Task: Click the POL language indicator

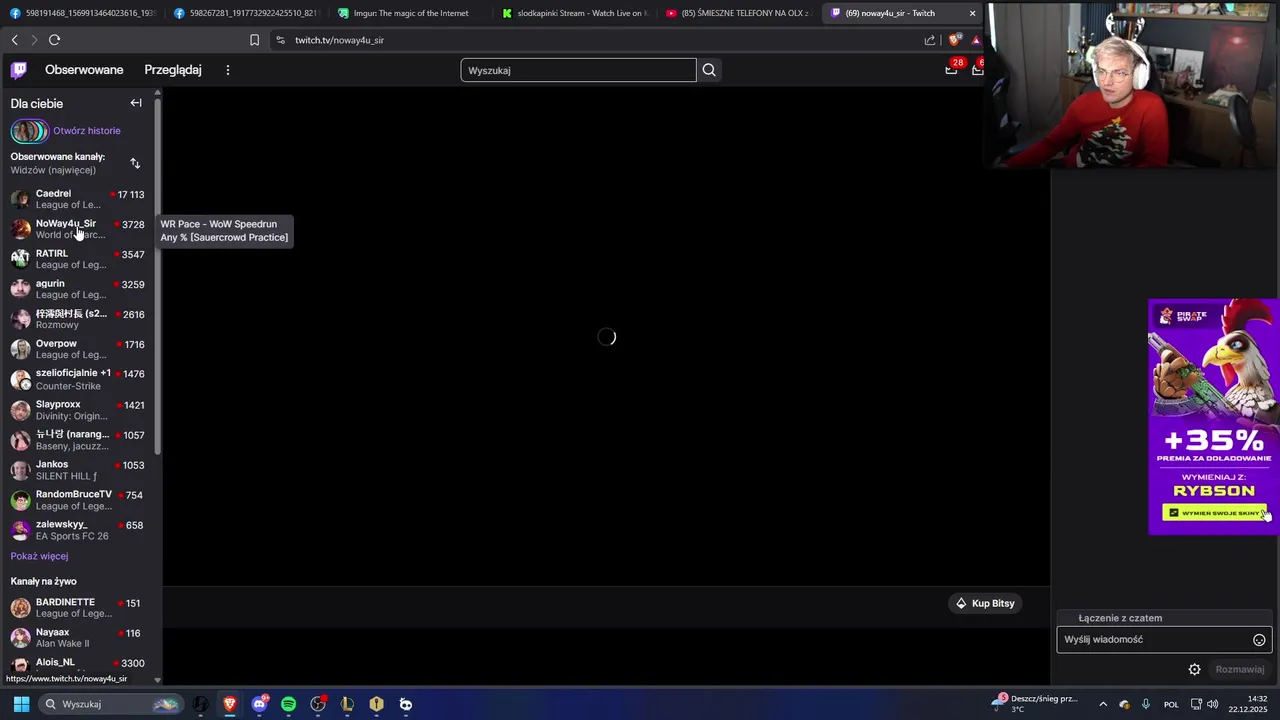Action: tap(1171, 704)
